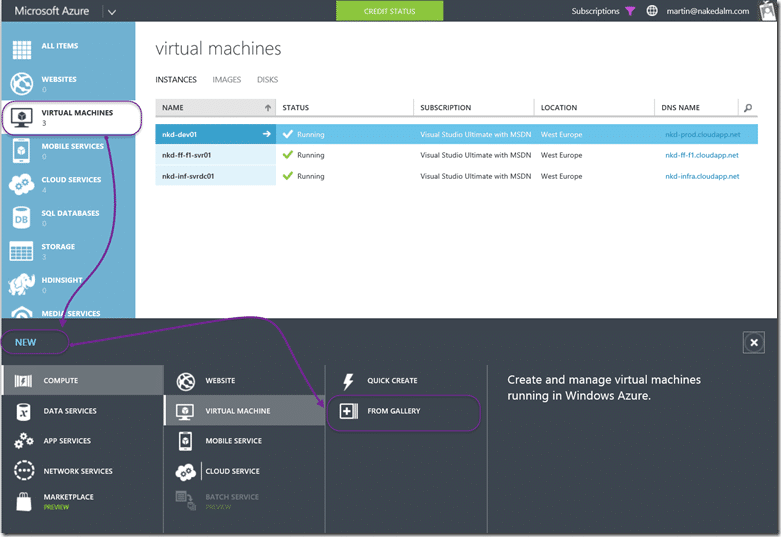Select Network Services in the new menu
This screenshot has width=781, height=537.
[x=83, y=471]
